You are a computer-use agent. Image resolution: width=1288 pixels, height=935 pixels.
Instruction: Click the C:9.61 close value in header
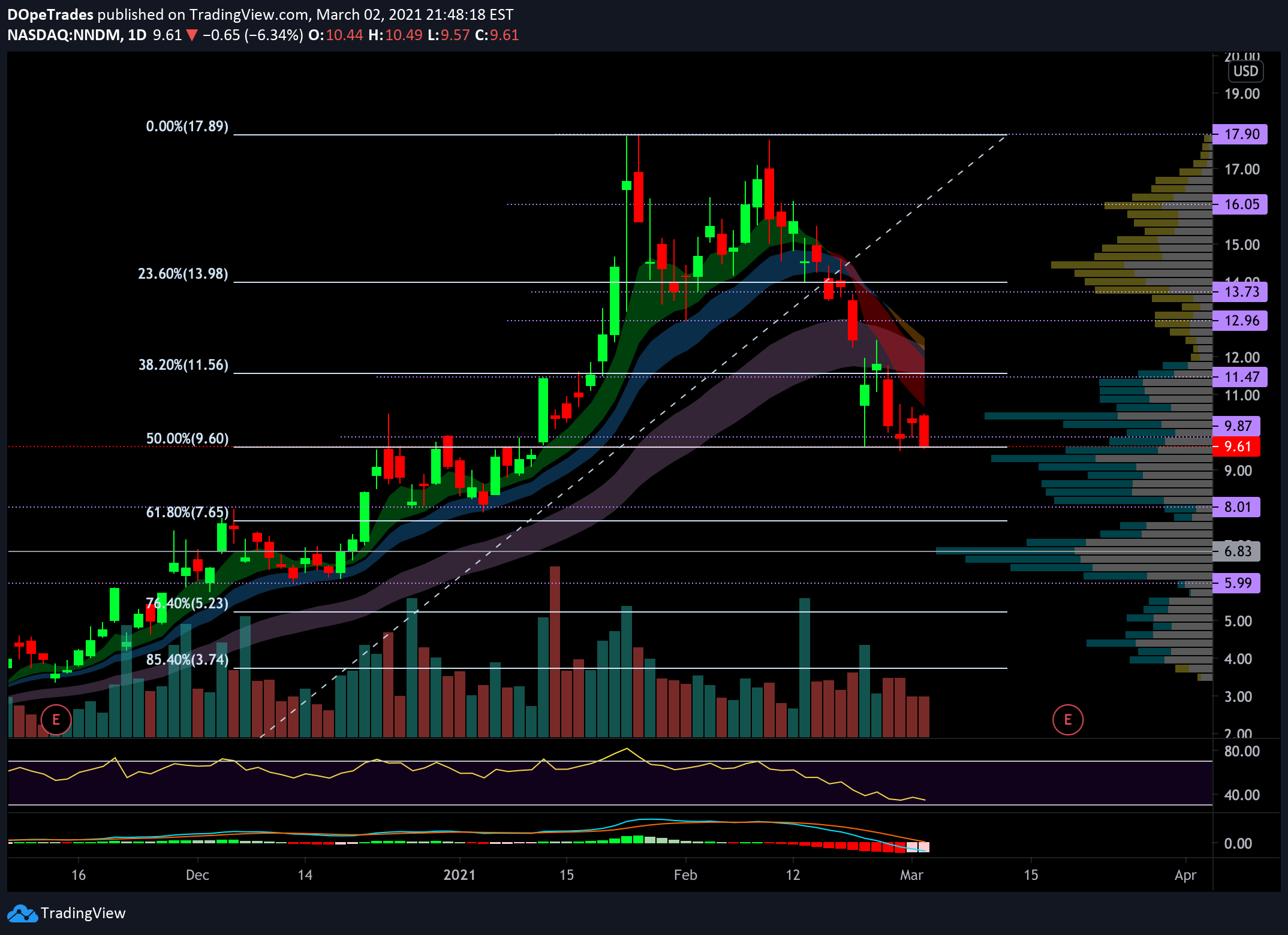(497, 35)
